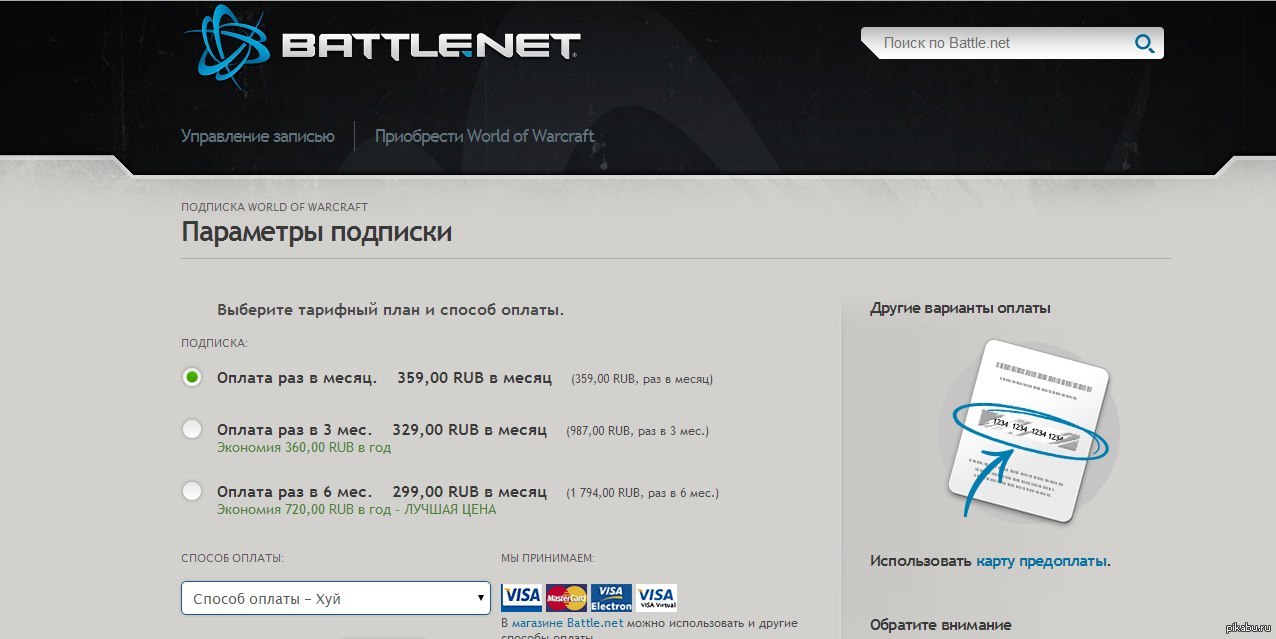1276x639 pixels.
Task: Click the search magnifier icon
Action: coord(1144,43)
